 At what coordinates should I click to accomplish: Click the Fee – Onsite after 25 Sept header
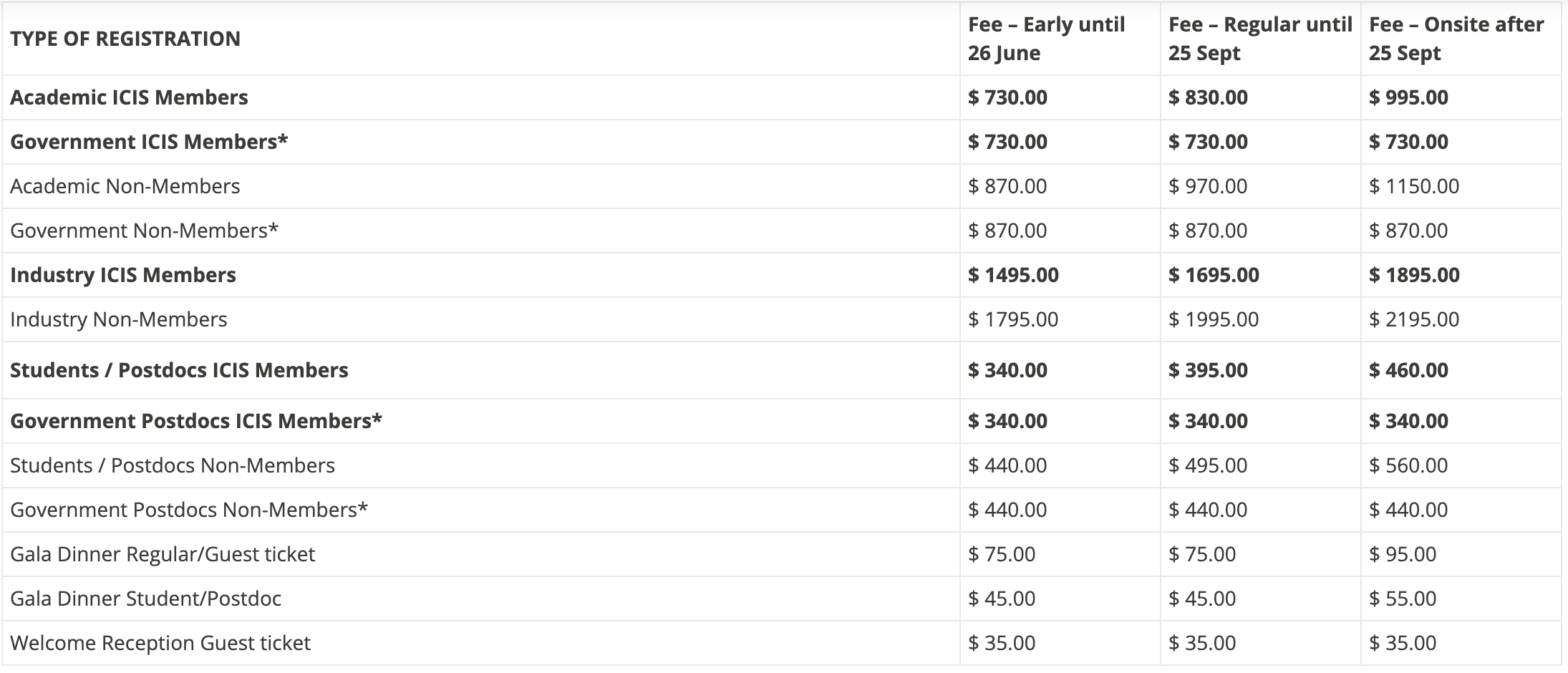(1456, 39)
